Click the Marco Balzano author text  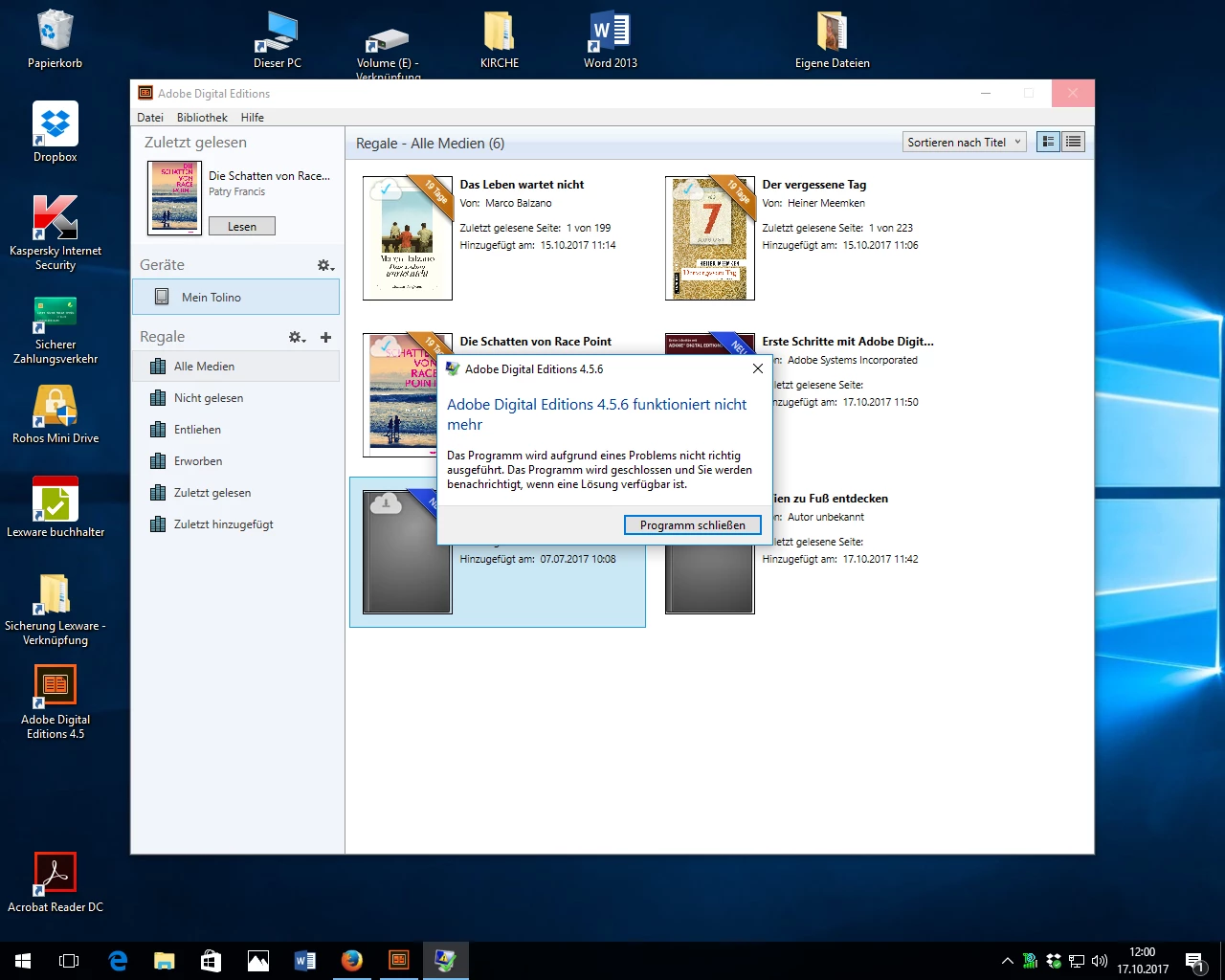[519, 203]
